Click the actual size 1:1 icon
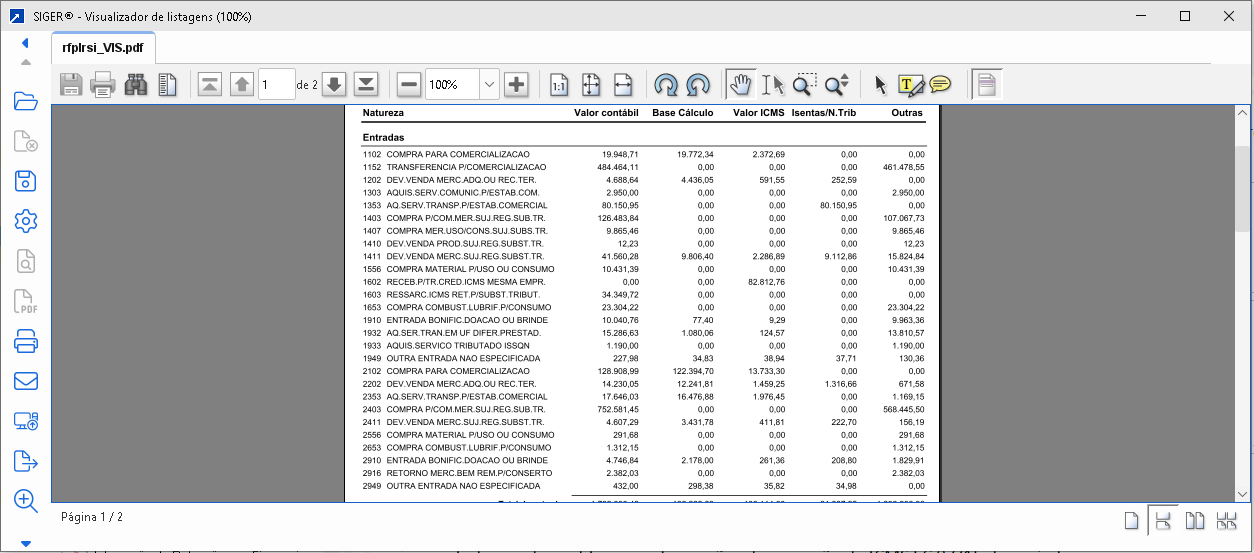Screen dimensions: 1254x553 559,85
